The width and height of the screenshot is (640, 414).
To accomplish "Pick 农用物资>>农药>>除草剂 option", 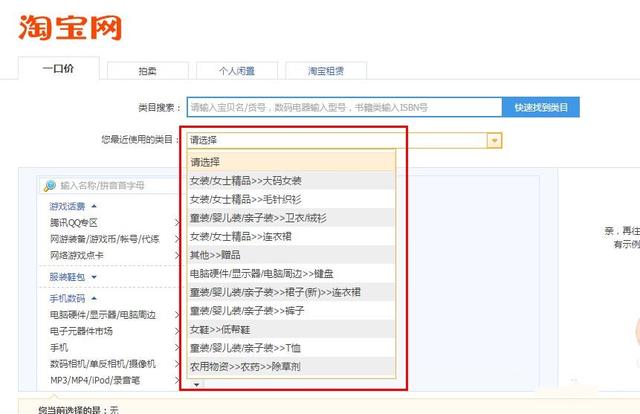I will pos(291,367).
